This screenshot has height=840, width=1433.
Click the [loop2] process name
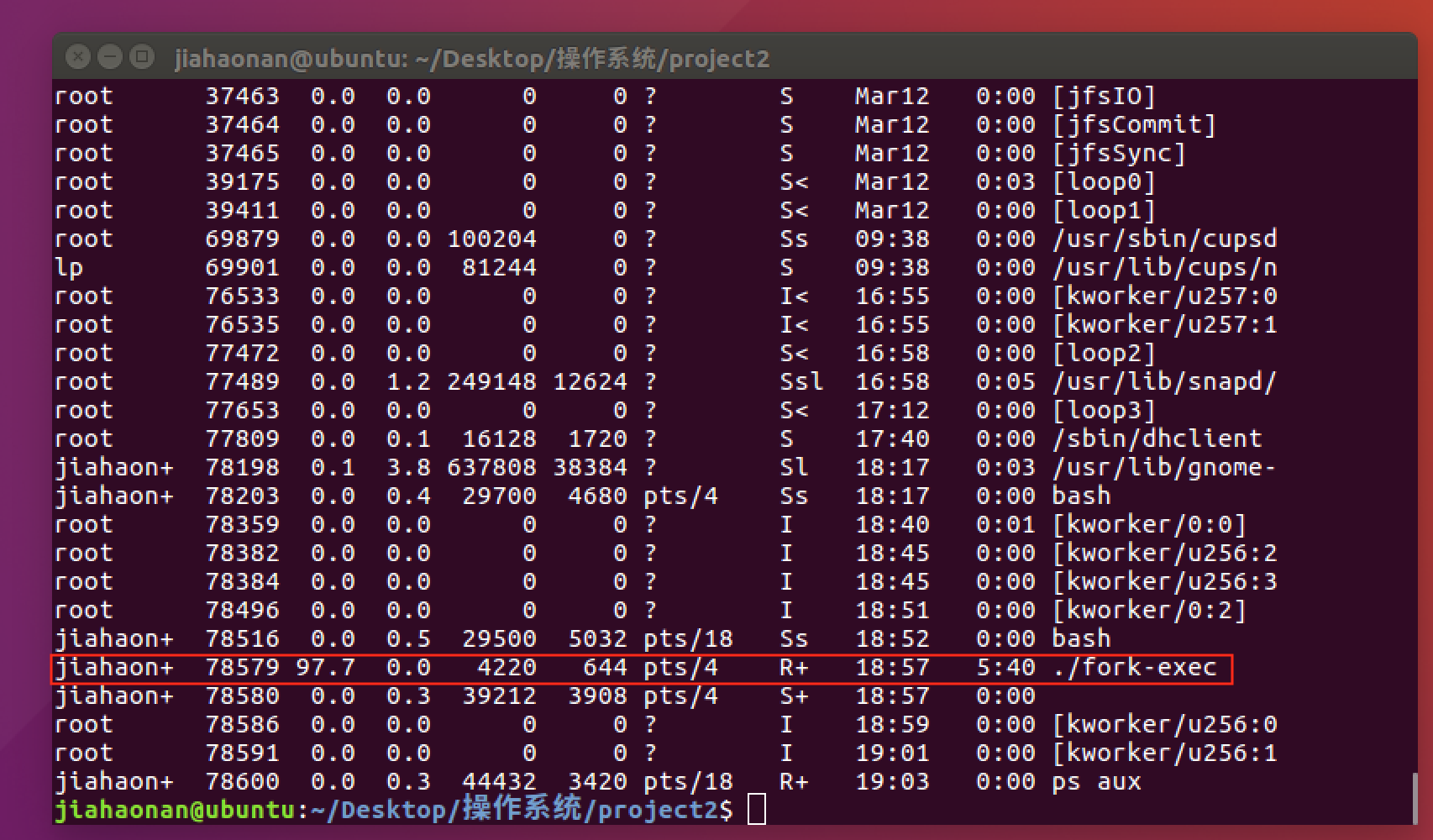1105,353
